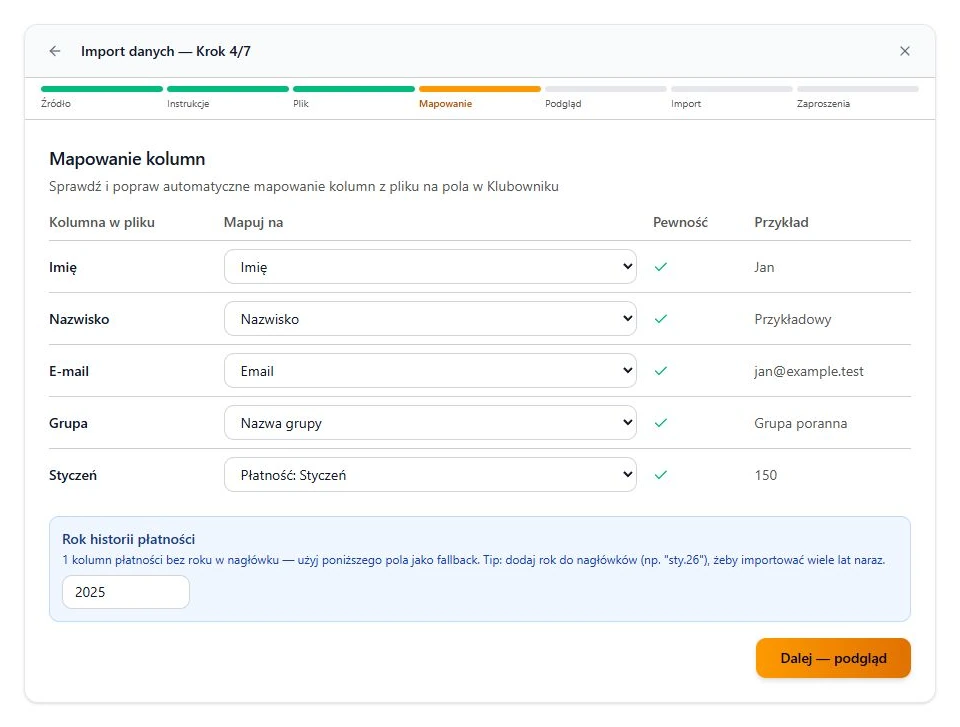Click the Import danych — Krok 4/7 title

pyautogui.click(x=165, y=51)
